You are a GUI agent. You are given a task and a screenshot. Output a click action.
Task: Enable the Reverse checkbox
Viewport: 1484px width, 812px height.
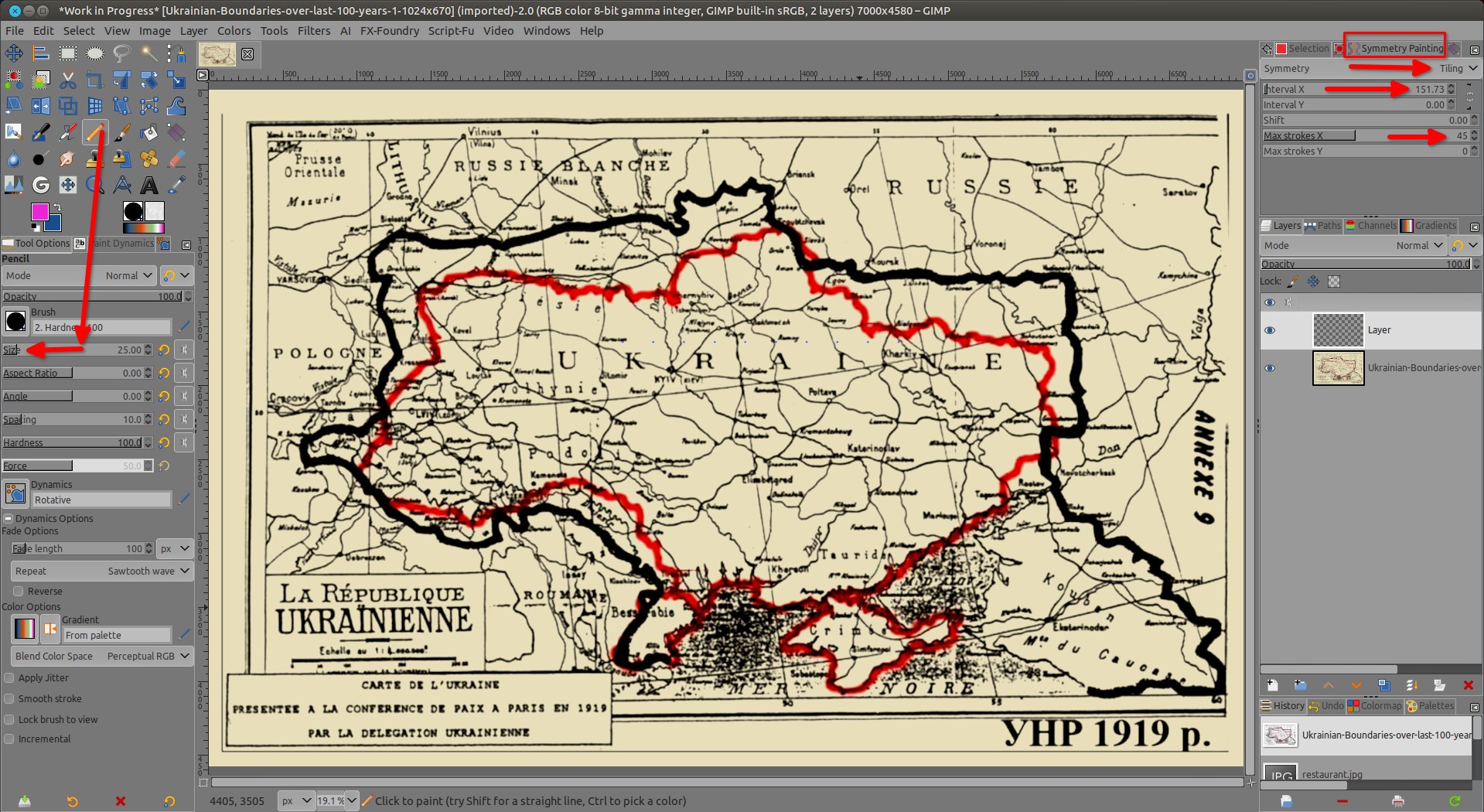pos(18,592)
